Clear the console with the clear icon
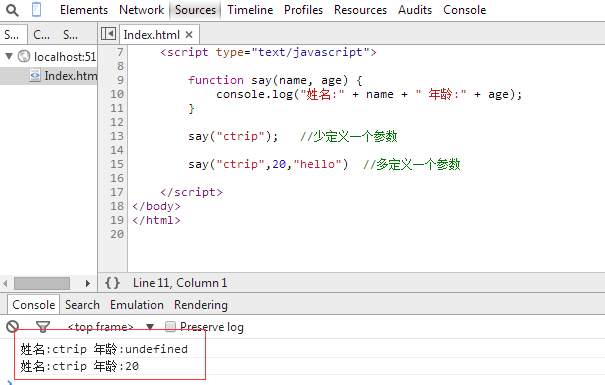Image resolution: width=605 pixels, height=385 pixels. (x=13, y=327)
